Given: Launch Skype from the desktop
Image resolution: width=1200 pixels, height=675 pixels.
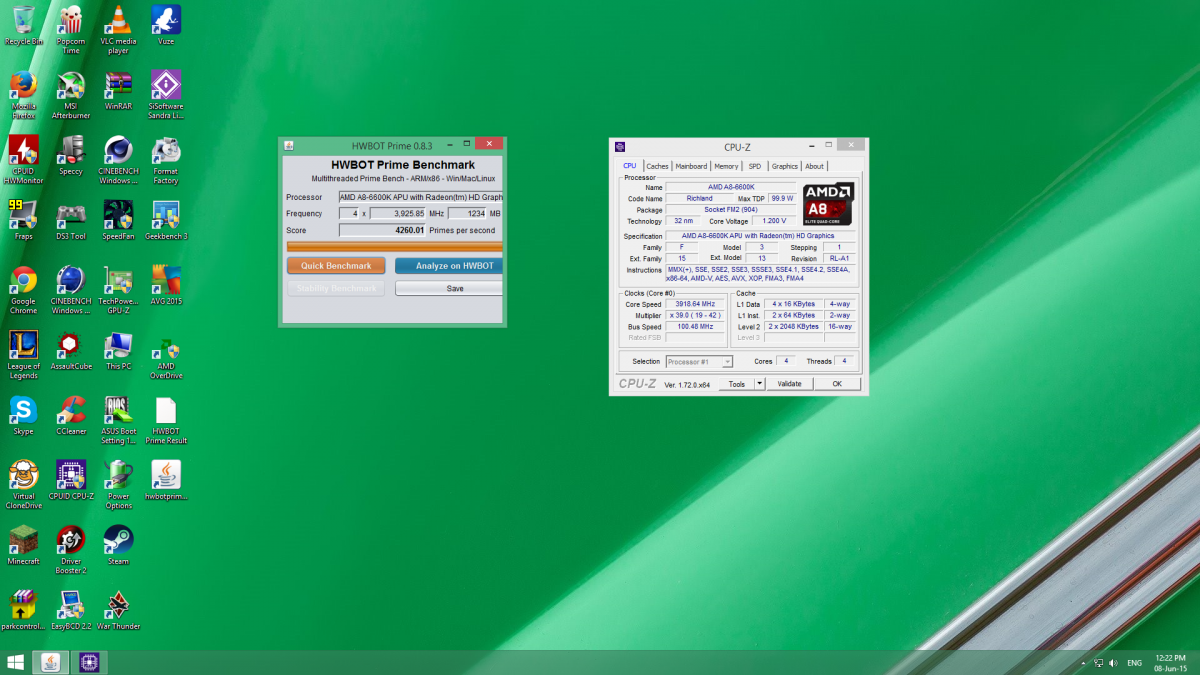Looking at the screenshot, I should pyautogui.click(x=24, y=416).
